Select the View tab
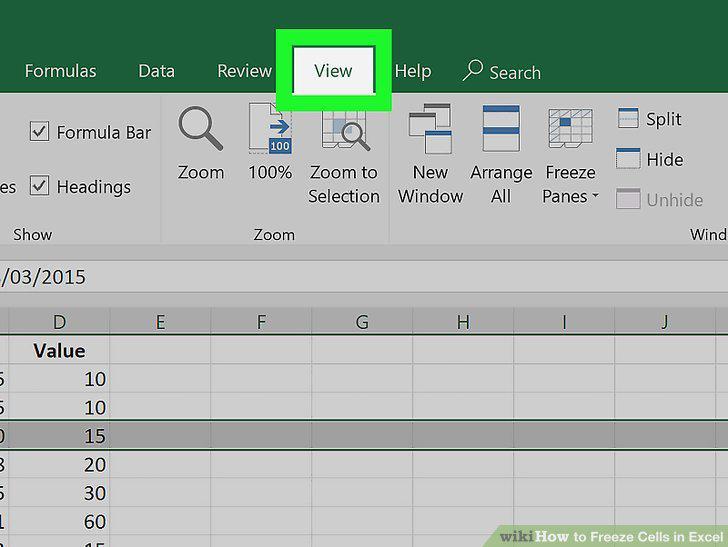728x547 pixels. (333, 71)
